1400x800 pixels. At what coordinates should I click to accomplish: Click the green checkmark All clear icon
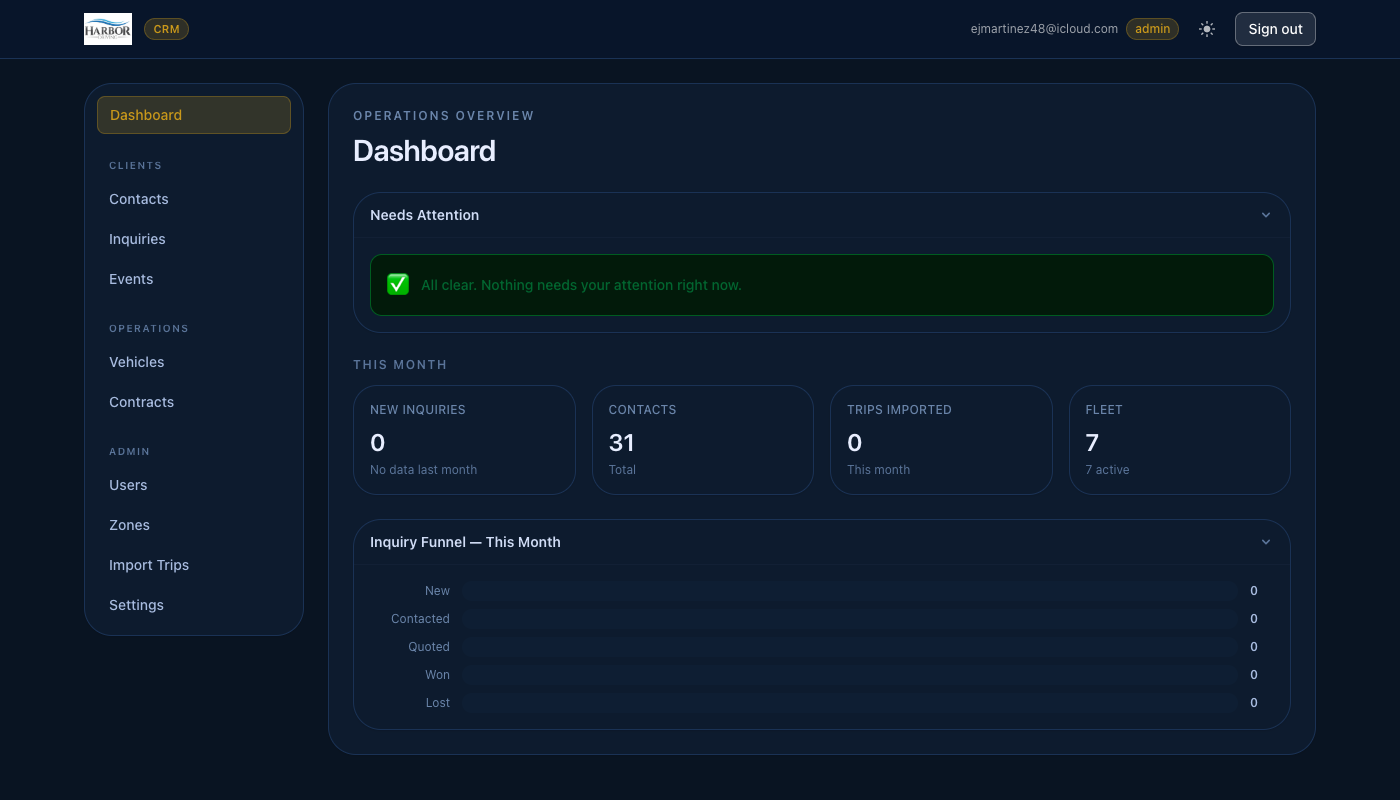[398, 285]
